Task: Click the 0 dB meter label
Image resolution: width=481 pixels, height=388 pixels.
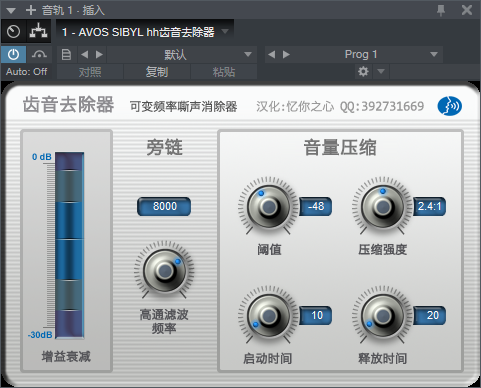Action: tap(42, 157)
